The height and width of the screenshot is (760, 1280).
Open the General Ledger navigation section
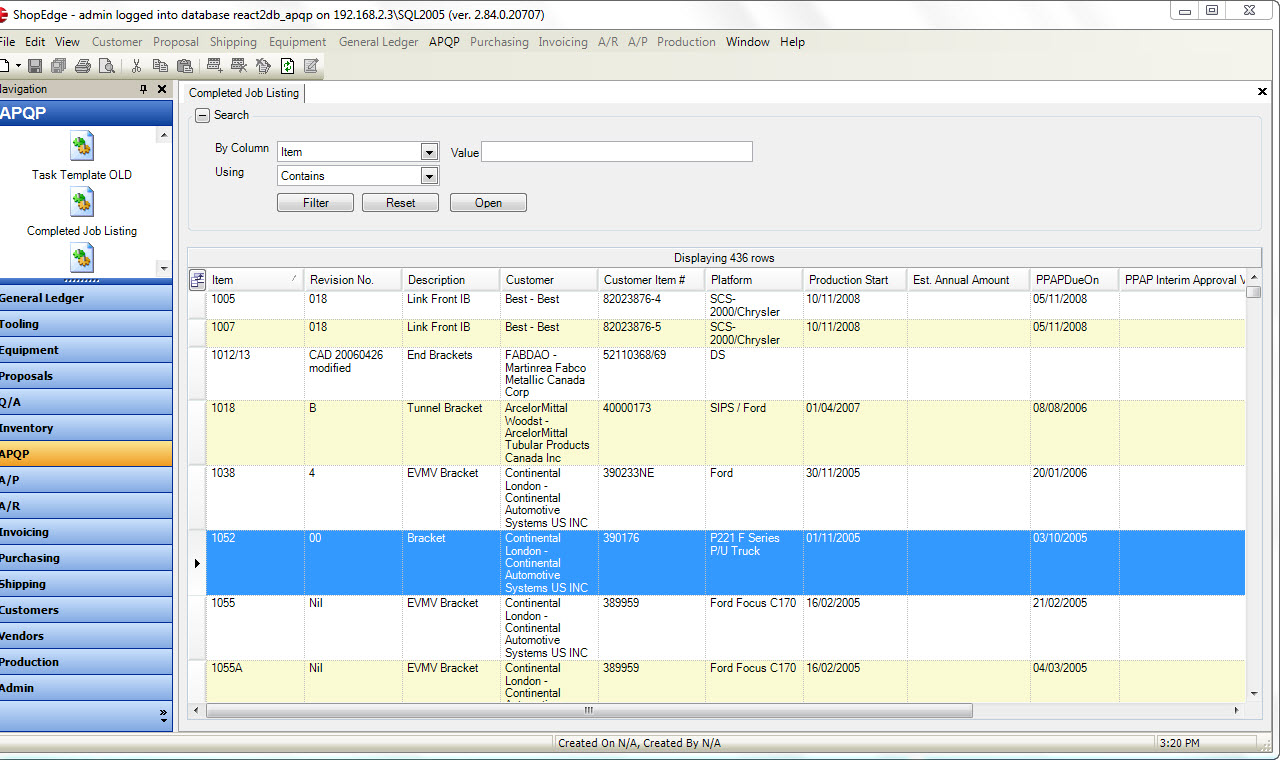[x=86, y=298]
